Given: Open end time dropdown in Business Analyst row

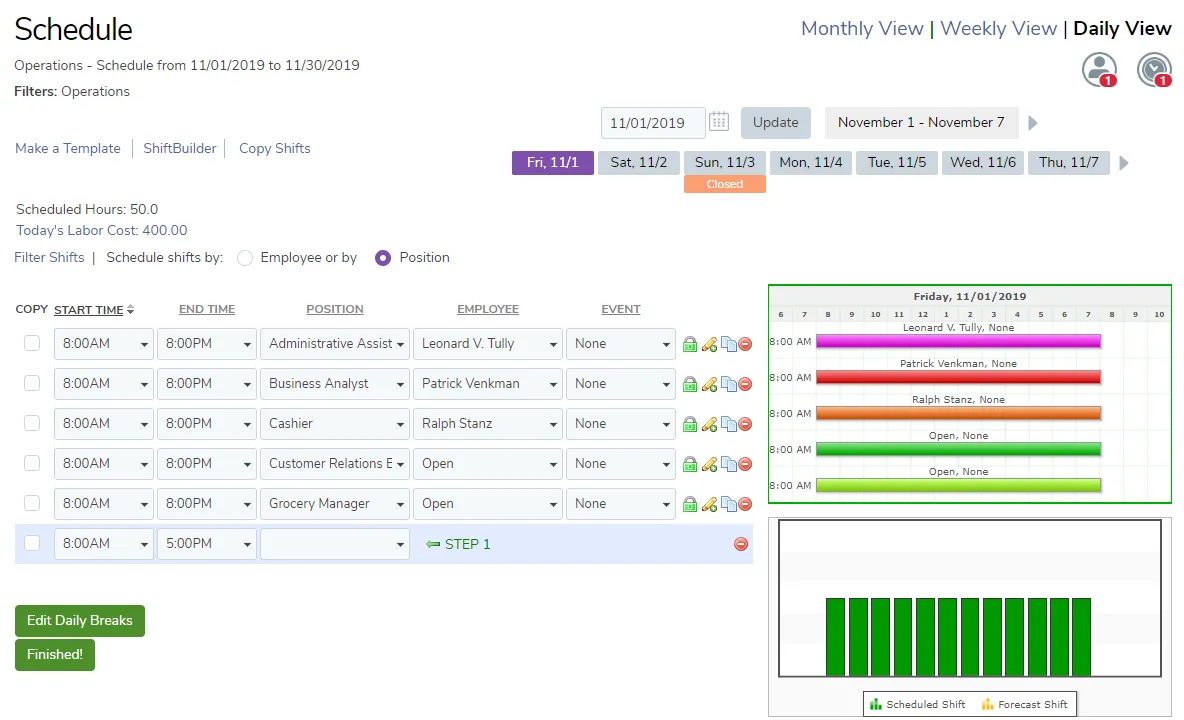Looking at the screenshot, I should 206,383.
